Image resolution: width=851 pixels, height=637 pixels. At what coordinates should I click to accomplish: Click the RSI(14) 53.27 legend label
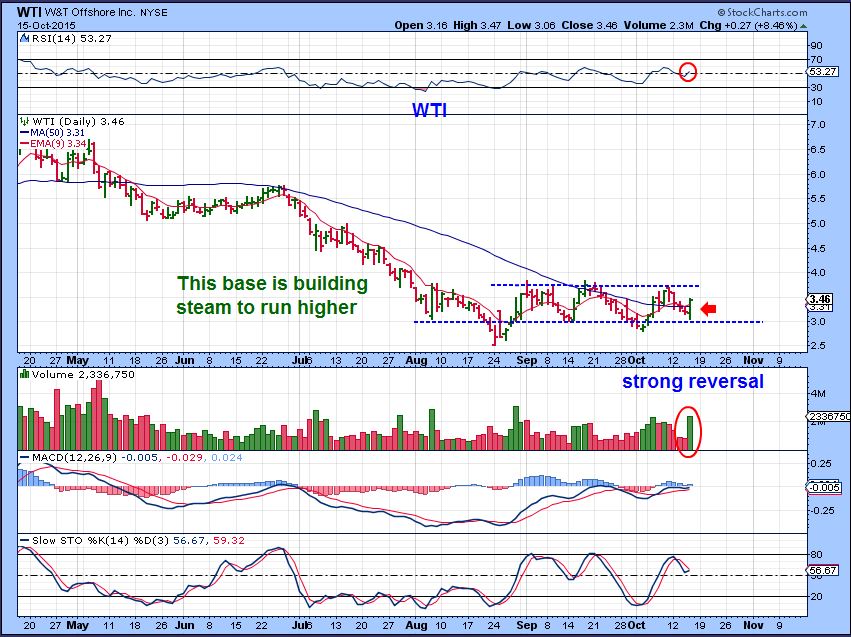coord(72,39)
